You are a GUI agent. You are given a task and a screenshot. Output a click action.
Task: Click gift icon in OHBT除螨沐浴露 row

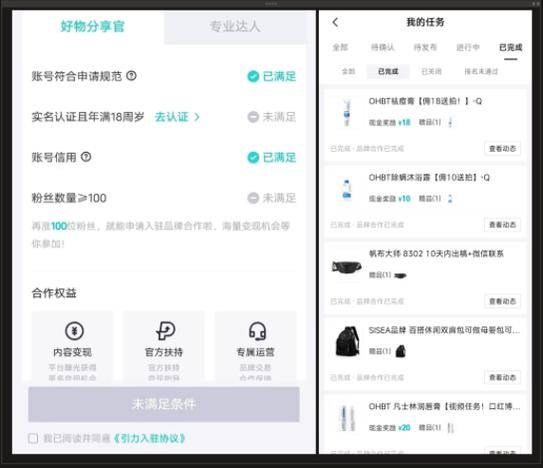[450, 198]
